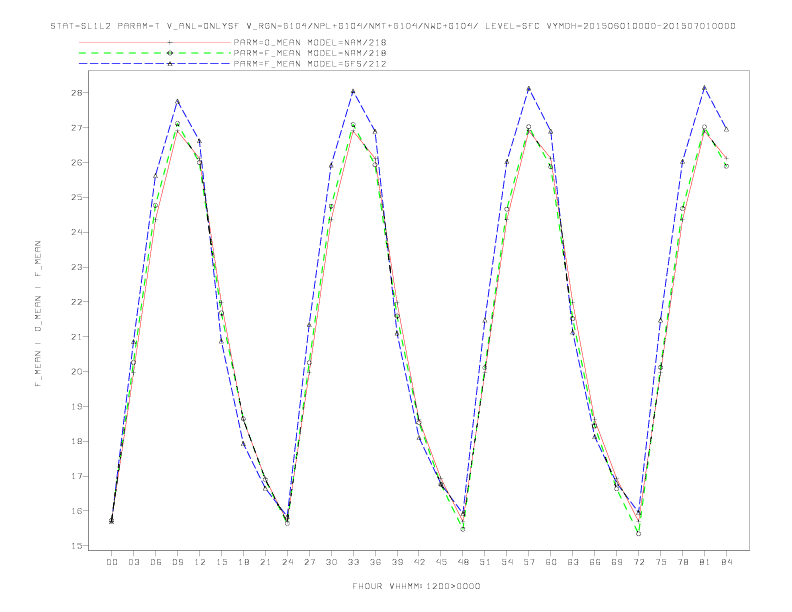The width and height of the screenshot is (792, 612).
Task: Click x-axis forecast hour label 06
Action: click(x=156, y=562)
